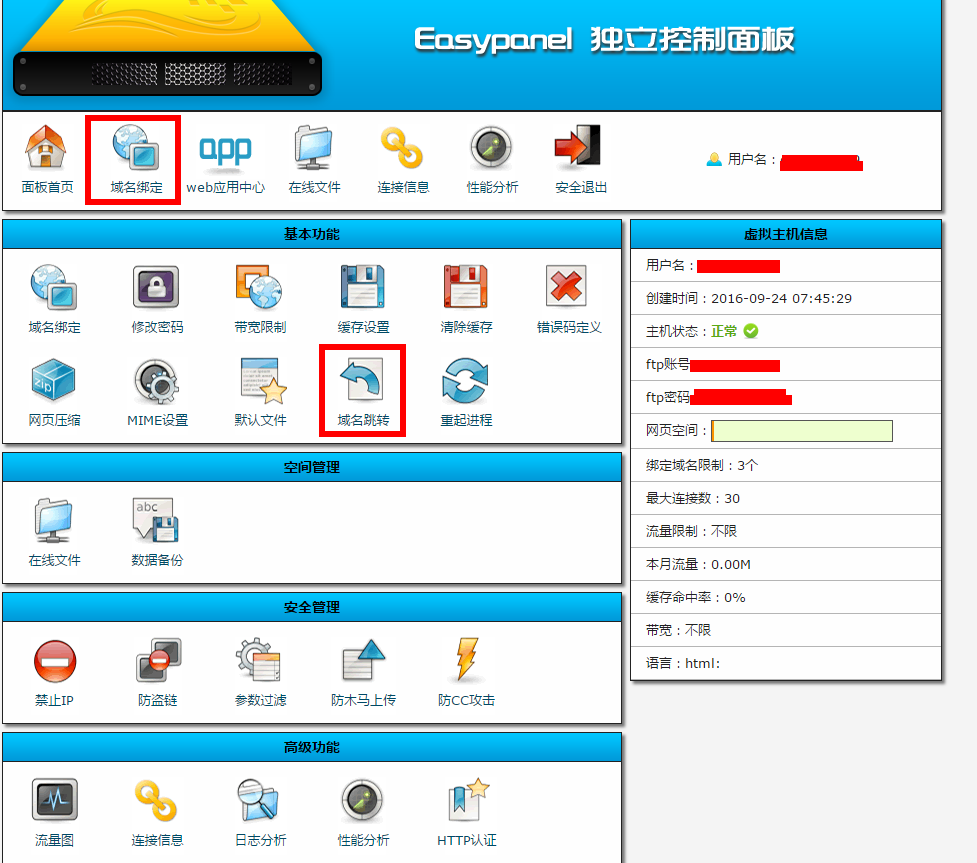Click the 主机状态 正常 status text
The height and width of the screenshot is (863, 977).
point(723,331)
